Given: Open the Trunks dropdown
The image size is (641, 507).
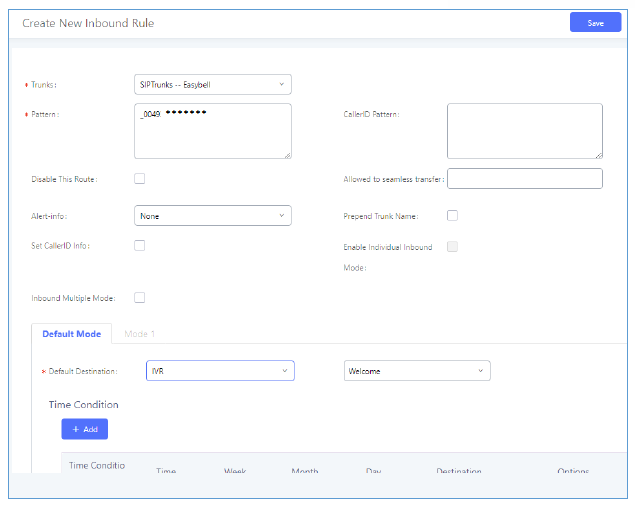Looking at the screenshot, I should (x=212, y=85).
